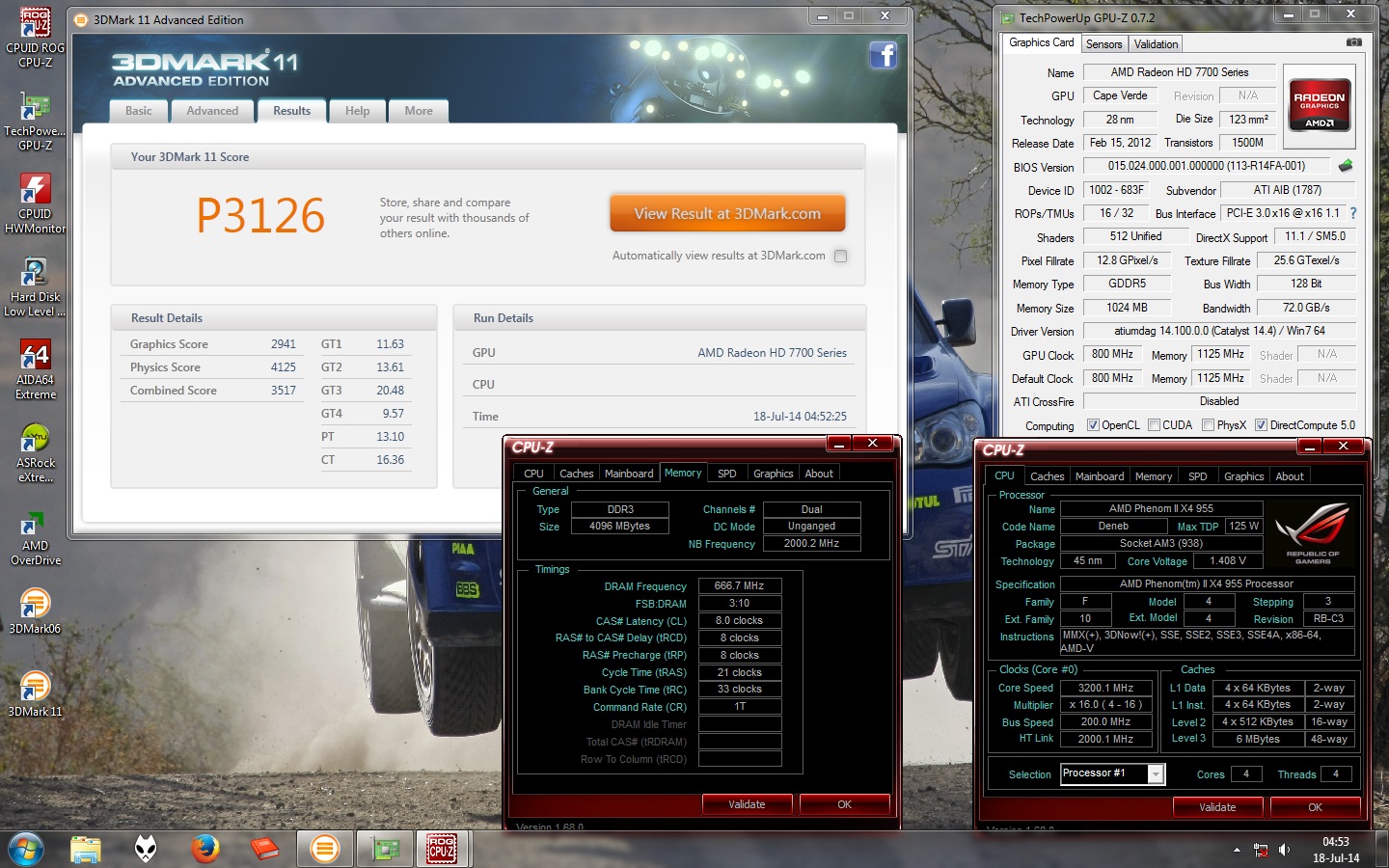The height and width of the screenshot is (868, 1389).
Task: Click DRAM Frequency 666.7 MHz field
Action: 739,585
